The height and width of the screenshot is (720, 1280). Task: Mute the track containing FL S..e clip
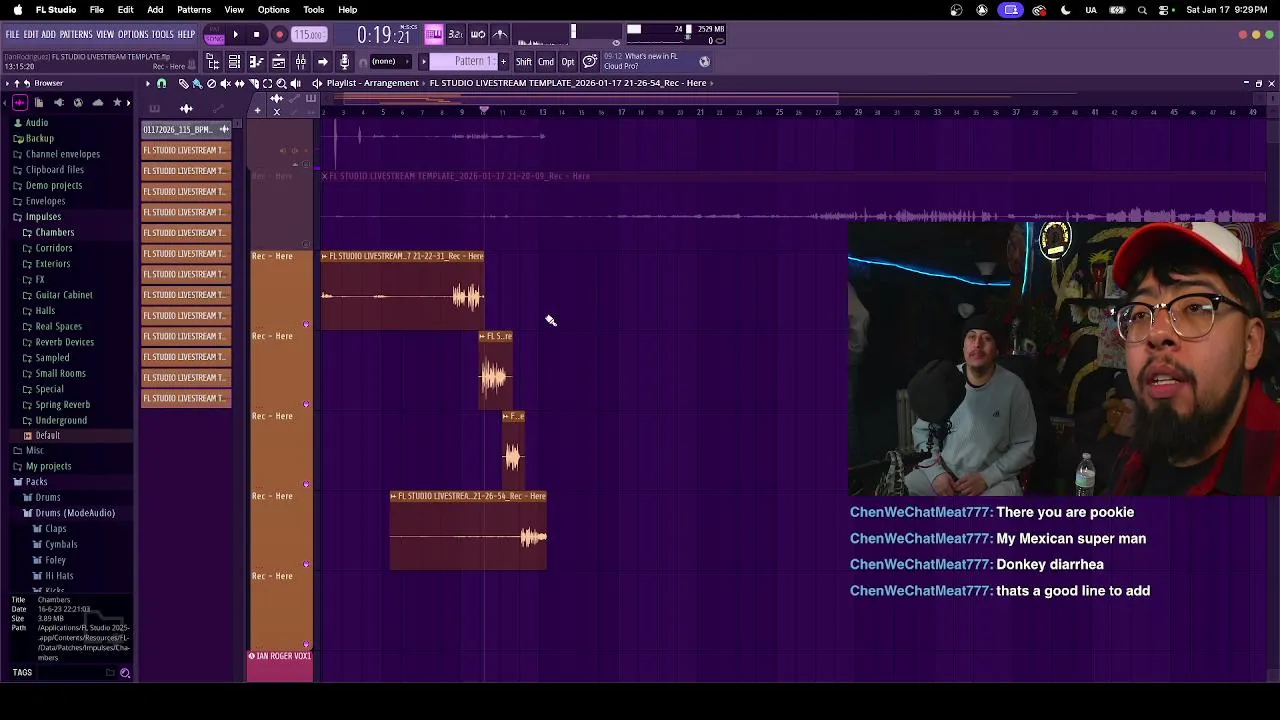[x=306, y=404]
